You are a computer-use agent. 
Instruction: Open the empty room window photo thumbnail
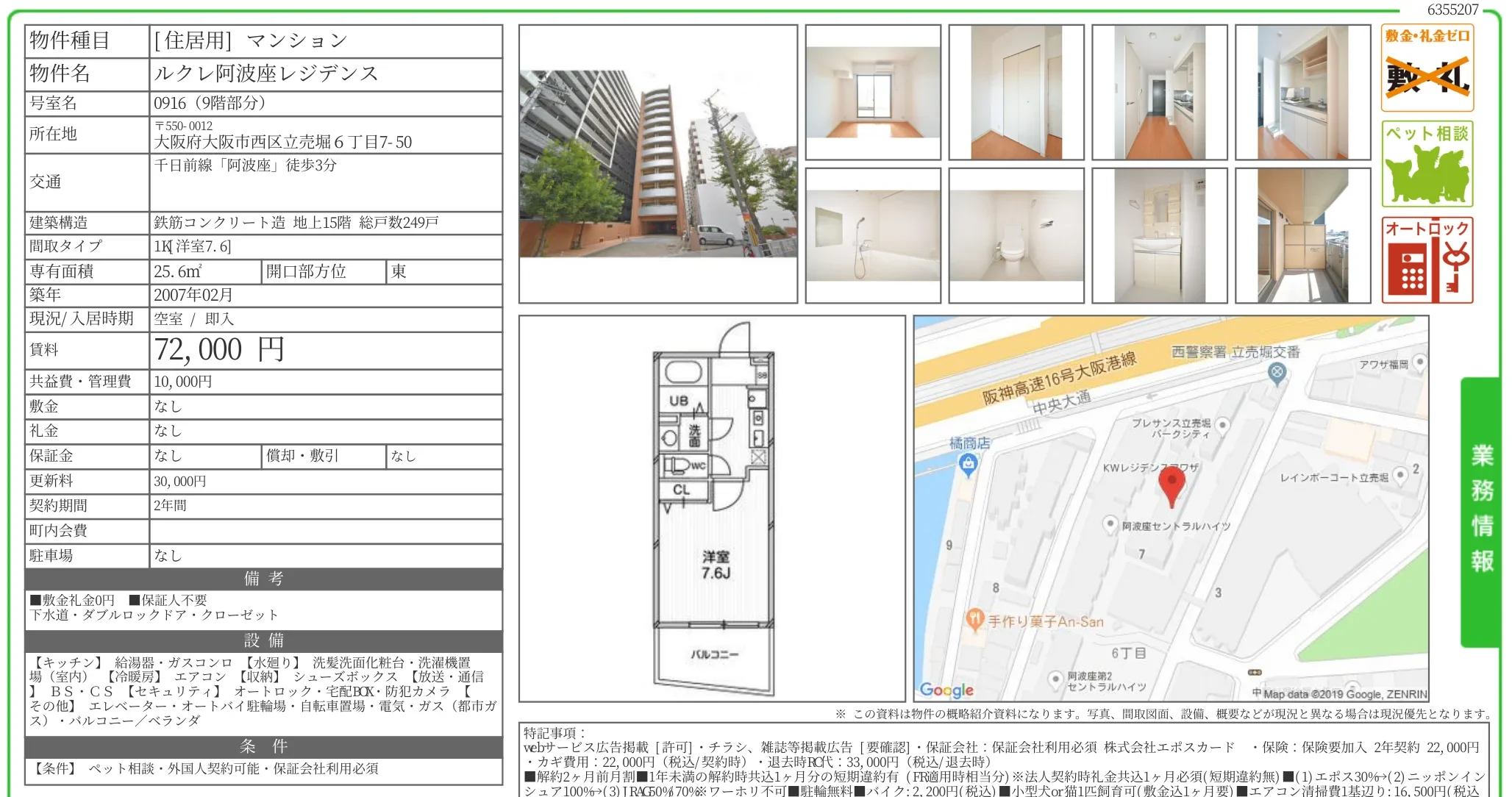coord(872,92)
